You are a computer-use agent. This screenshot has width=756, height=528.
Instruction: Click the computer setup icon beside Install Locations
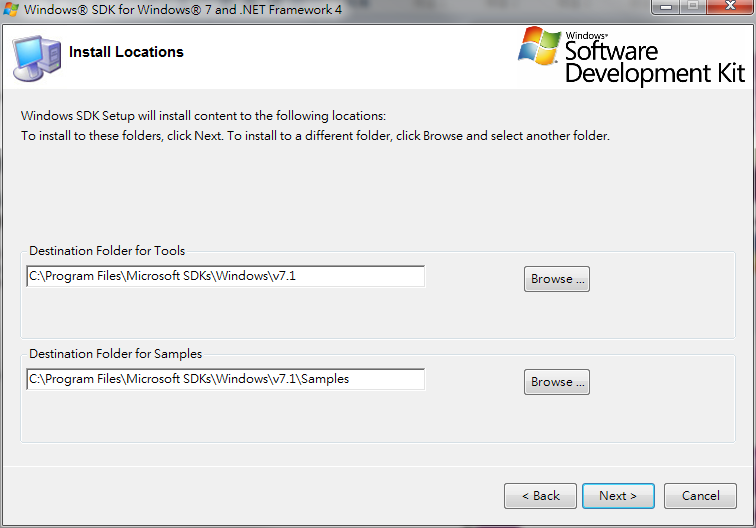(x=37, y=58)
